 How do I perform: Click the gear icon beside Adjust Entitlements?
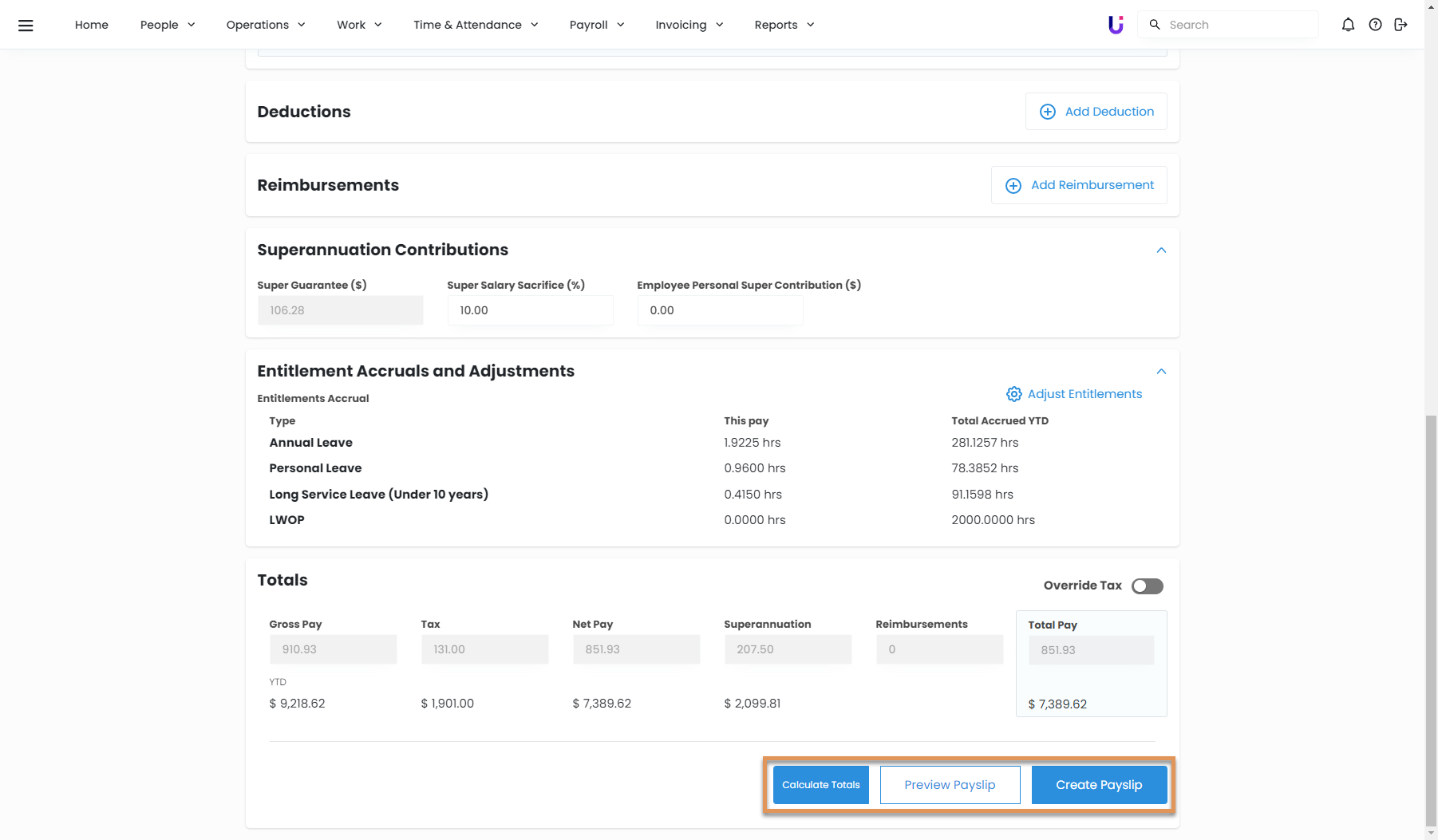tap(1013, 394)
